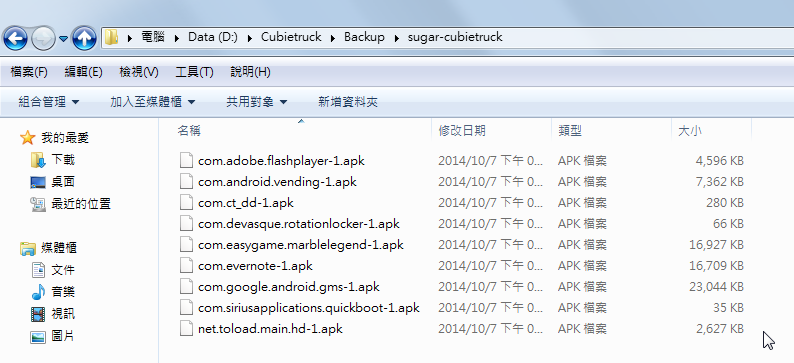
Task: Click the 文件 document icon
Action: 38,270
